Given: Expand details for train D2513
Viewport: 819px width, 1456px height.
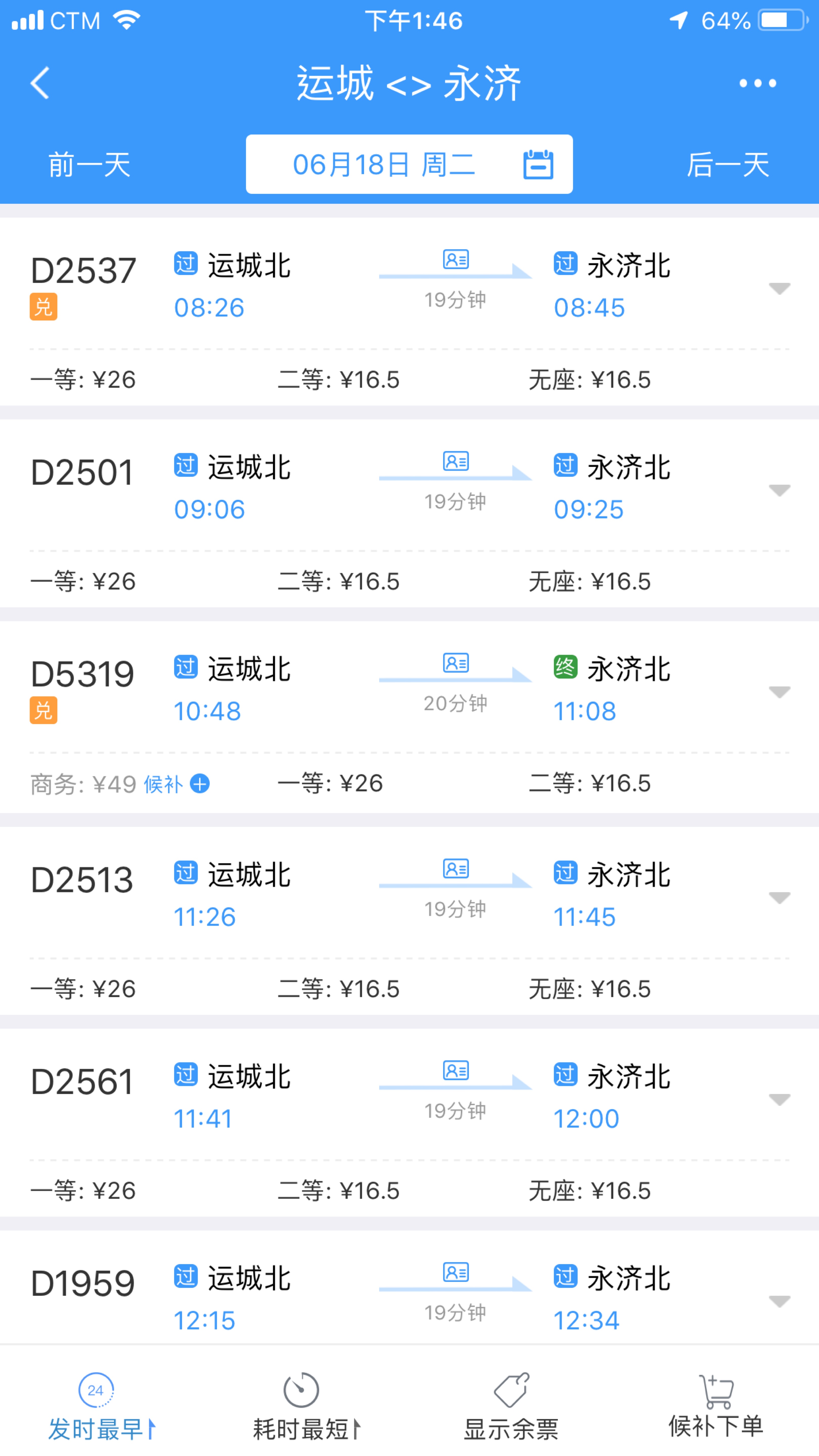Looking at the screenshot, I should 779,898.
